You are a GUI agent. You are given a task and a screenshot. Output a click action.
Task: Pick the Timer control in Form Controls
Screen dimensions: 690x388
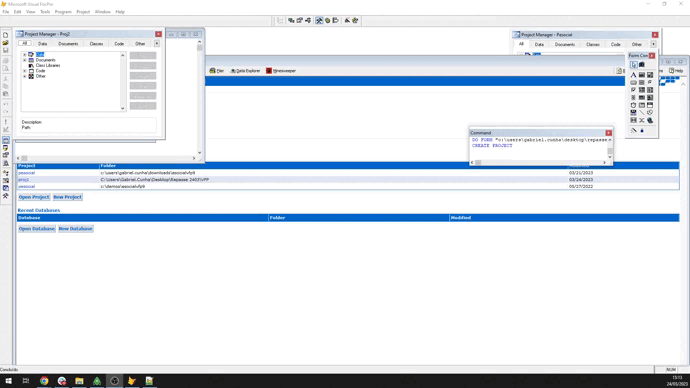click(x=633, y=105)
